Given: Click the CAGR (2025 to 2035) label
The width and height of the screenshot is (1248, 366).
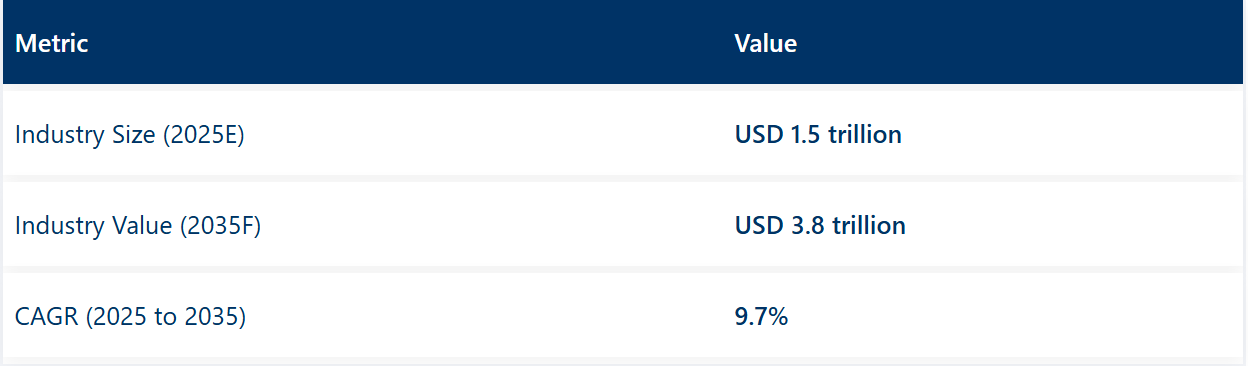Looking at the screenshot, I should pyautogui.click(x=130, y=318).
